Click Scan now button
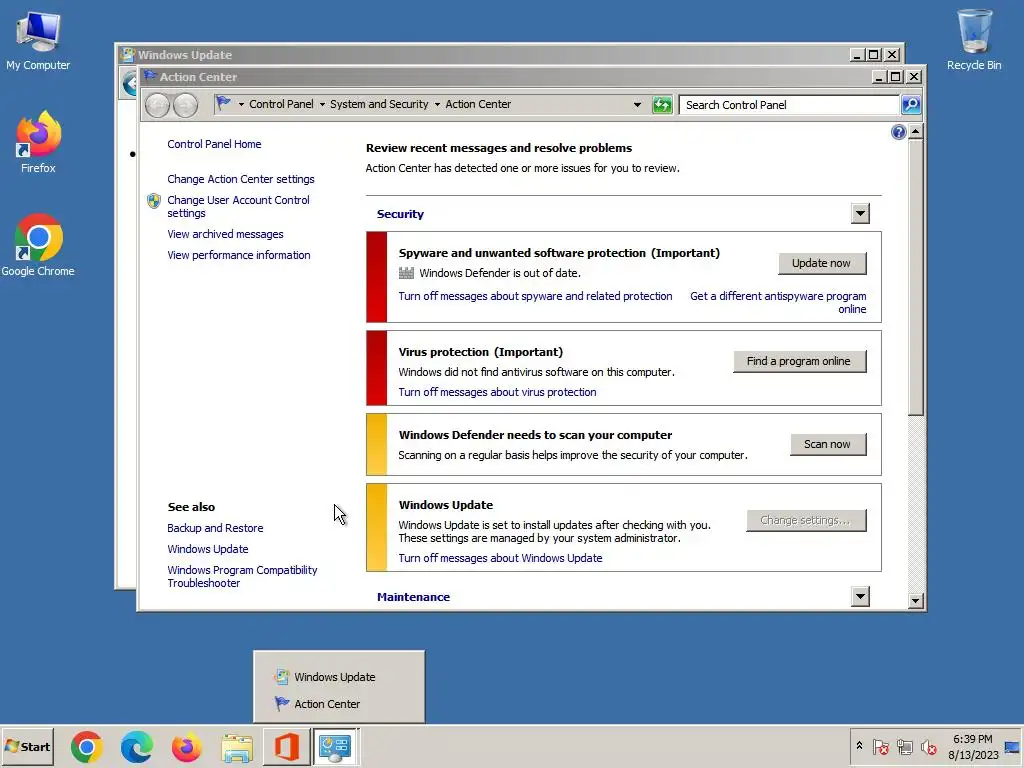Image resolution: width=1024 pixels, height=768 pixels. pyautogui.click(x=828, y=444)
